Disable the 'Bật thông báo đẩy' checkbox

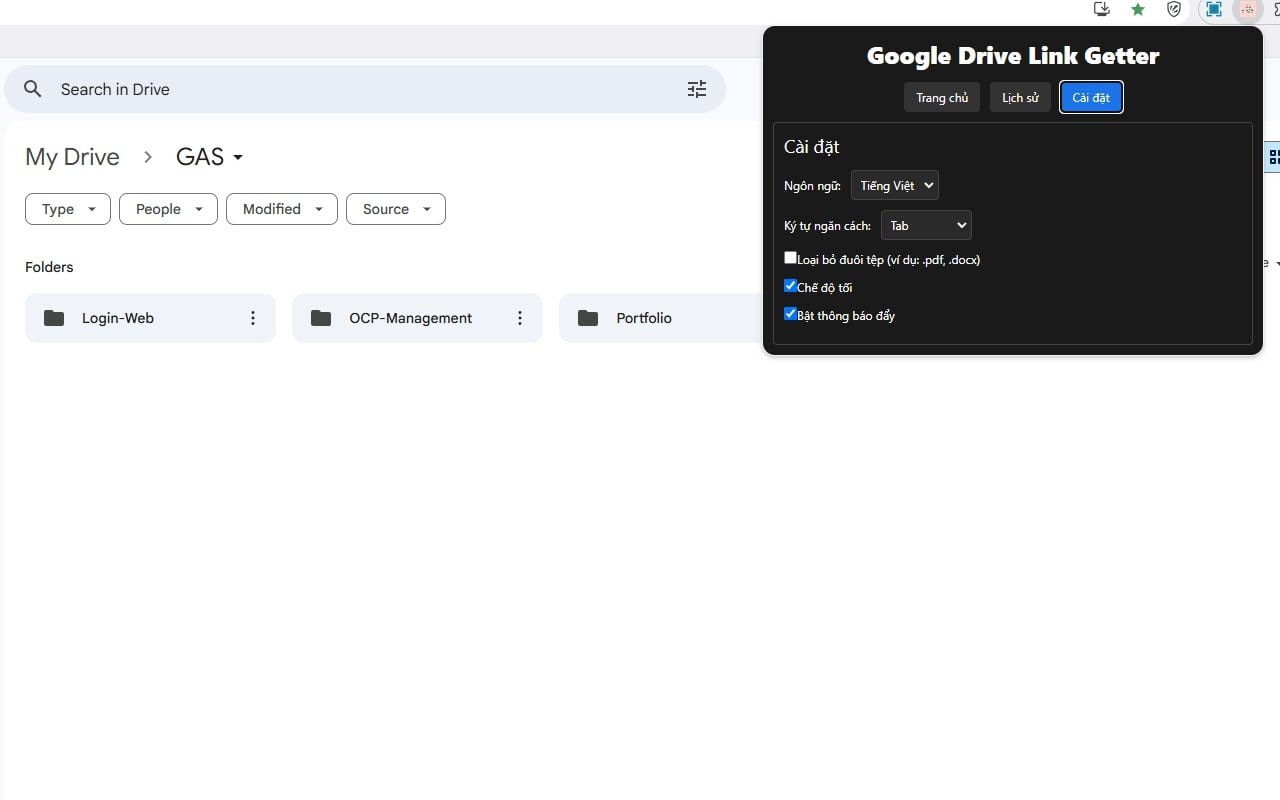click(791, 314)
